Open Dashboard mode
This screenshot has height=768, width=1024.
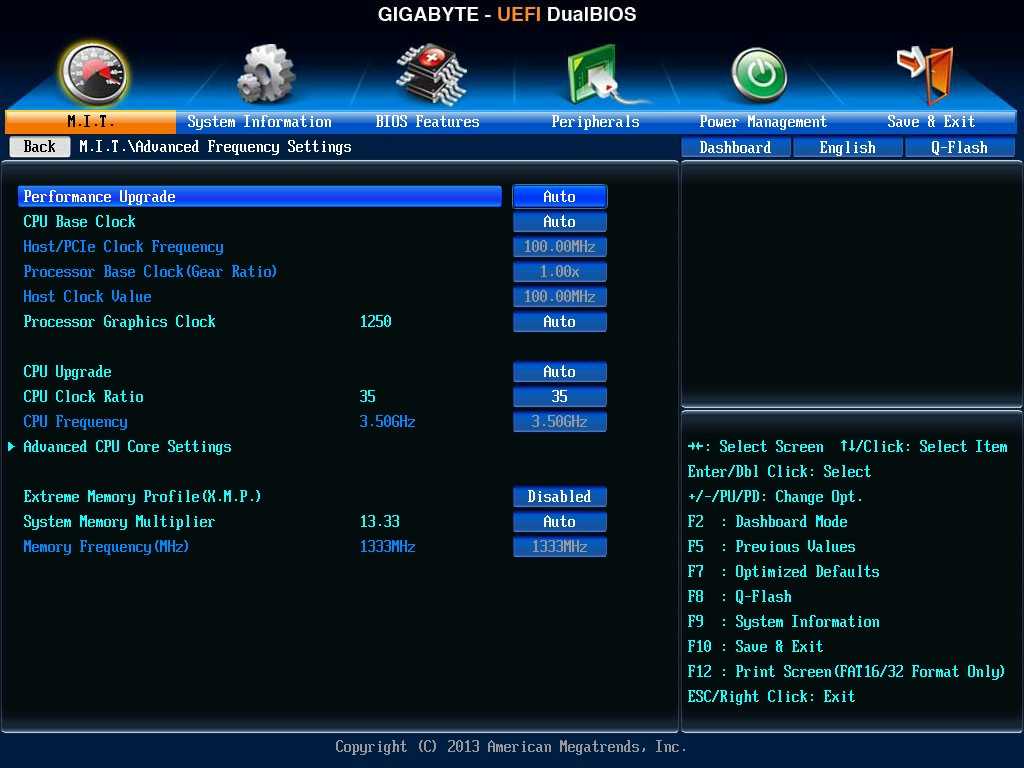point(735,147)
